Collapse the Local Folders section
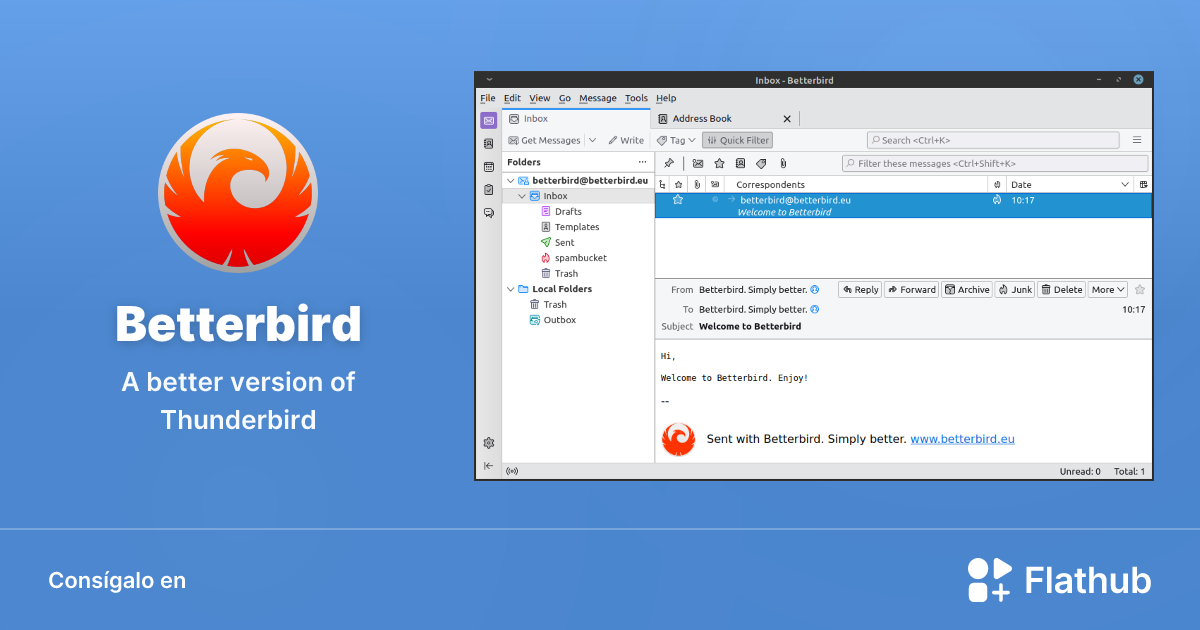Viewport: 1200px width, 630px height. [x=510, y=289]
